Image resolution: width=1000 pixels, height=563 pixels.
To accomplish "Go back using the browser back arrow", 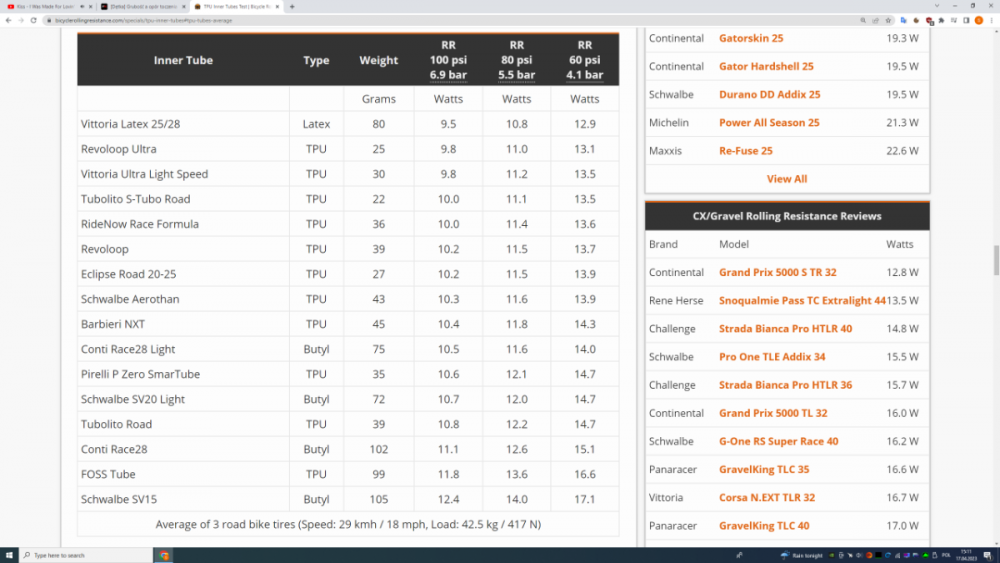I will (x=8, y=20).
